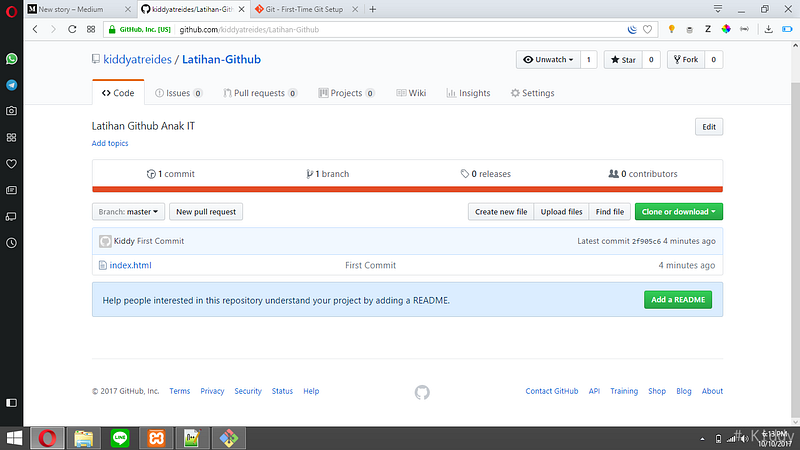Viewport: 800px width, 450px height.
Task: Click Add topics link
Action: [x=110, y=143]
